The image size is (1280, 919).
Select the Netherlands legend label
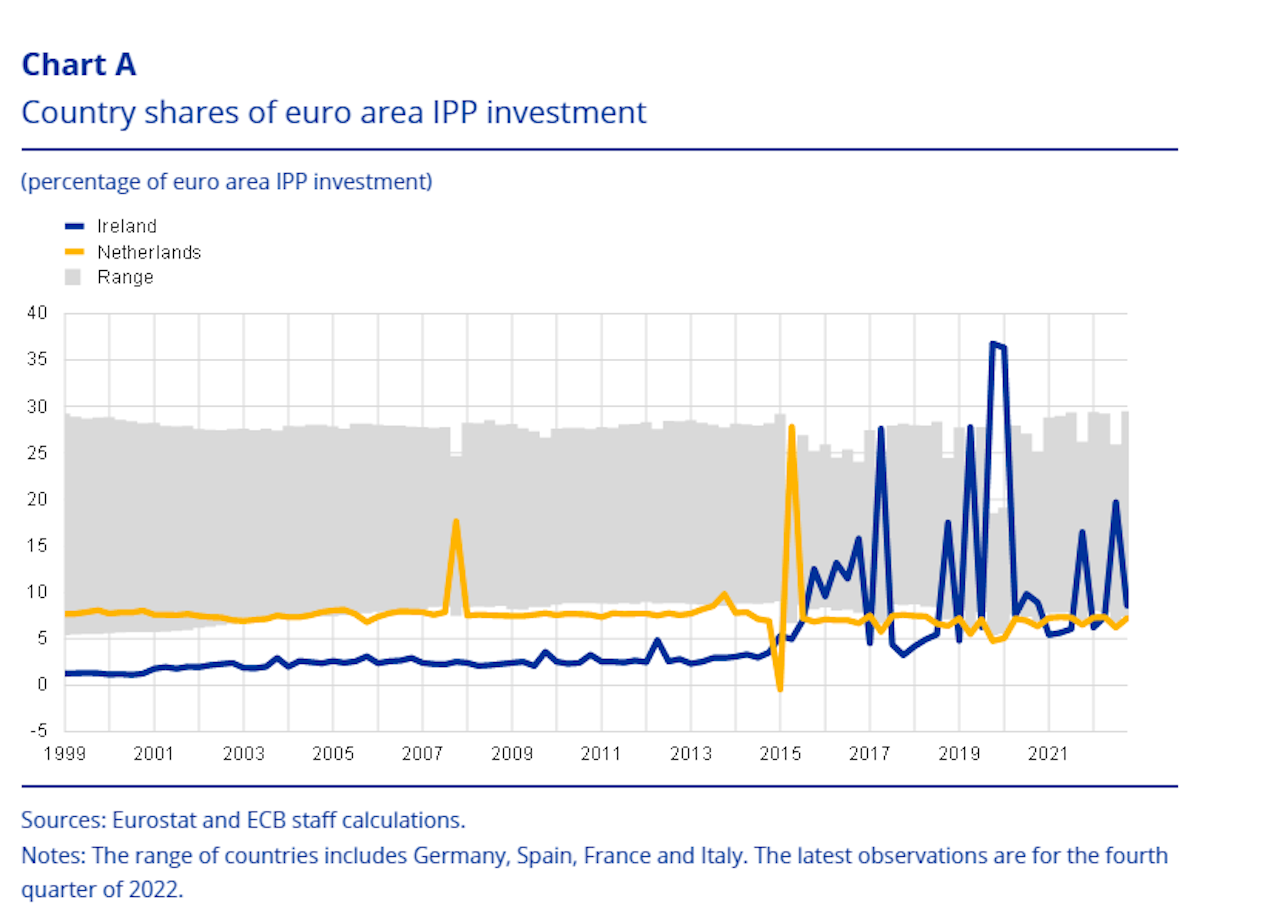pos(149,252)
